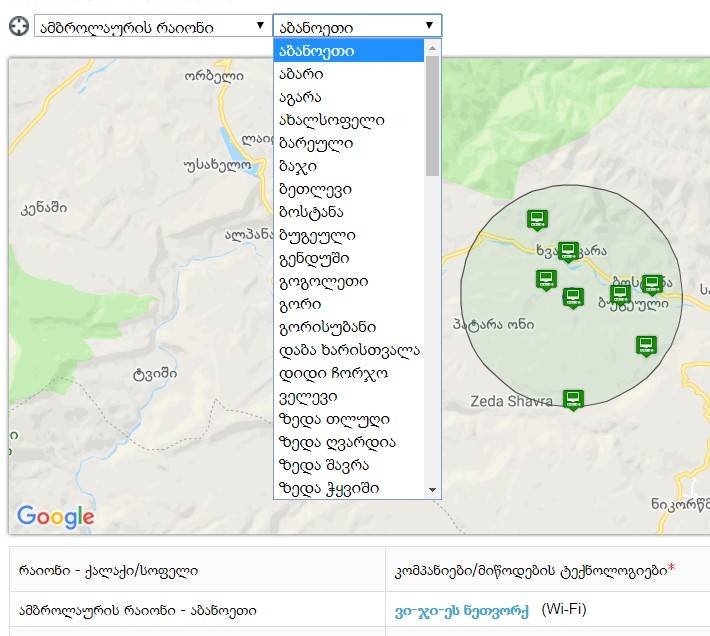The width and height of the screenshot is (710, 636).
Task: Click the green marker next to Zeda Shavra
Action: [x=573, y=400]
